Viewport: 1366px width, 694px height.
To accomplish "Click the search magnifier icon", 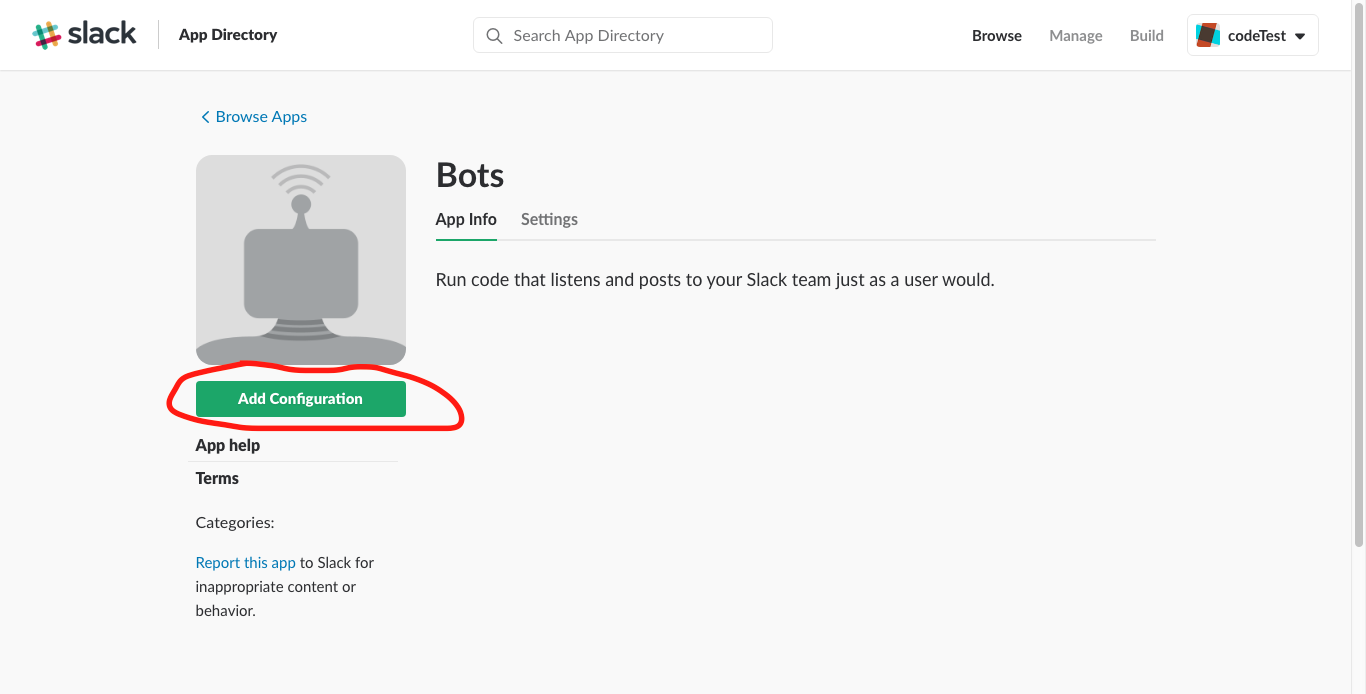I will 494,35.
